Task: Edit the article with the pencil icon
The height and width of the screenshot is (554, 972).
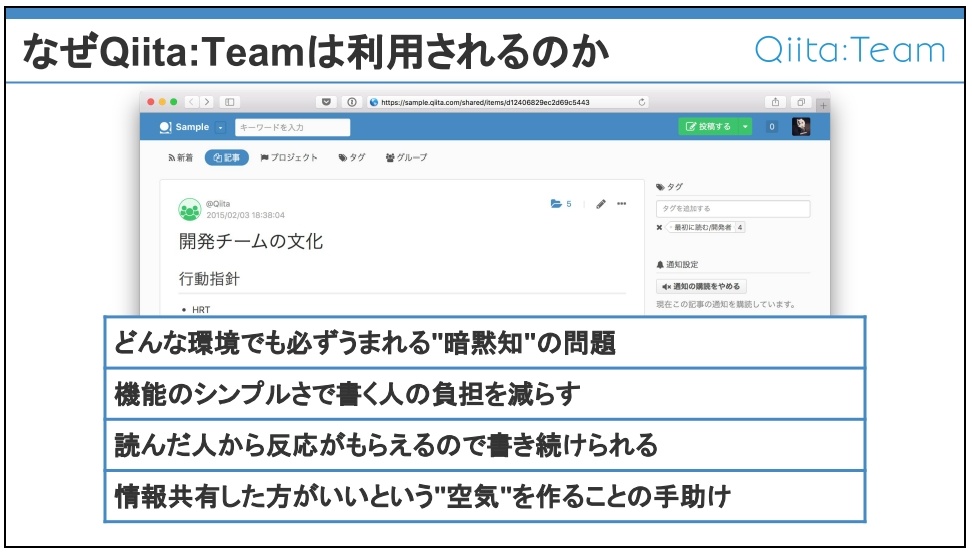Action: (x=601, y=204)
